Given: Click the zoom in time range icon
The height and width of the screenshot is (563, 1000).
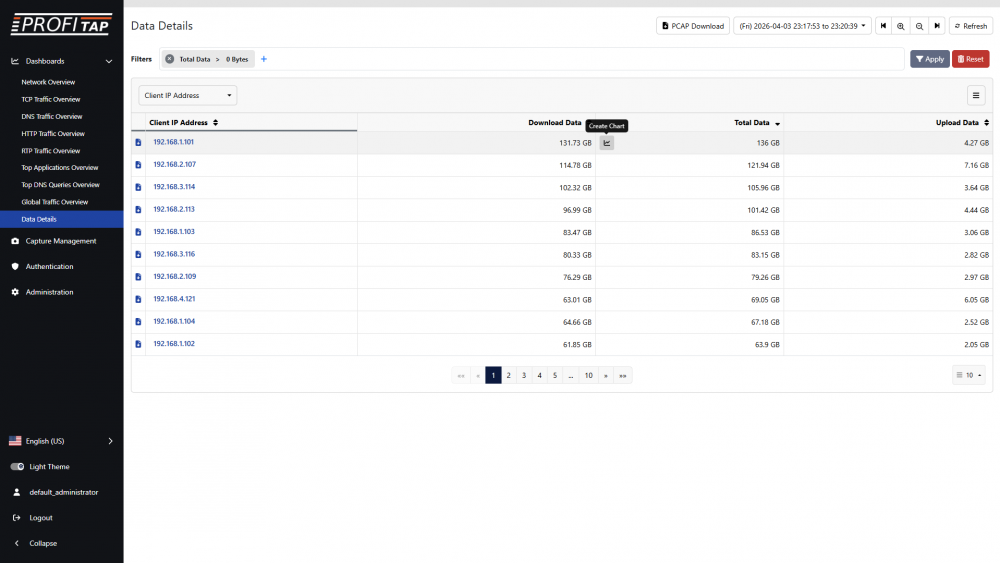Looking at the screenshot, I should click(x=901, y=26).
